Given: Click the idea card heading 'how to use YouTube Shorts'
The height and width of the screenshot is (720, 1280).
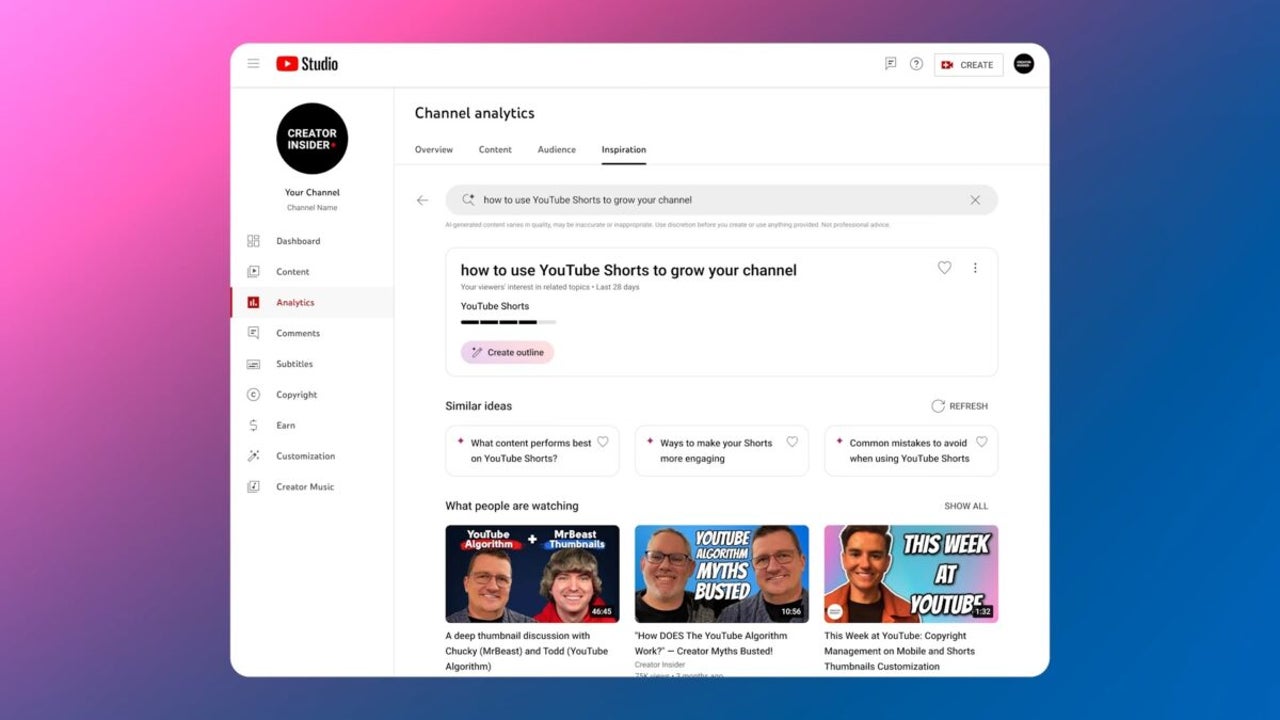Looking at the screenshot, I should (x=629, y=270).
